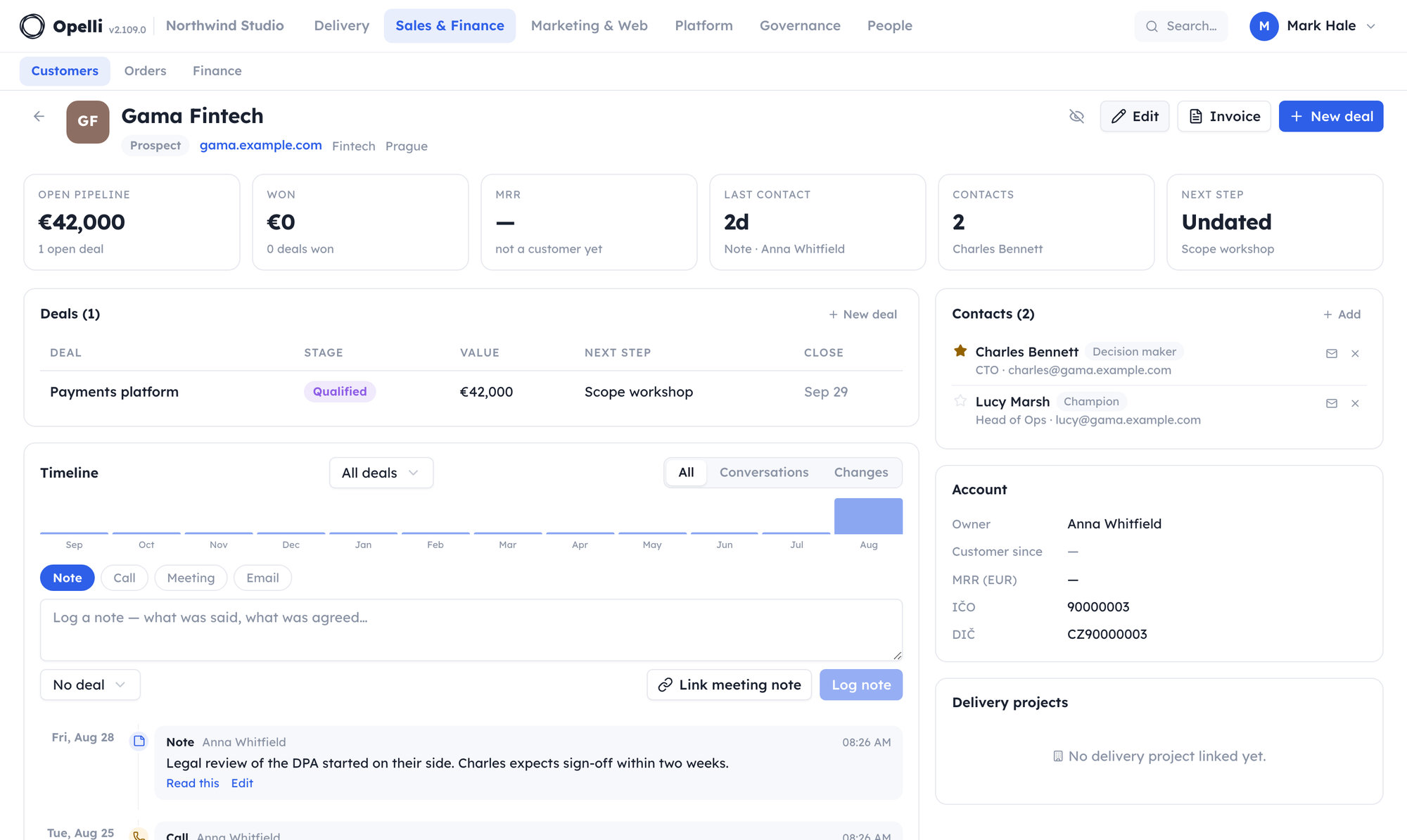Toggle the star for Lucy Marsh
The width and height of the screenshot is (1407, 840).
pyautogui.click(x=960, y=401)
